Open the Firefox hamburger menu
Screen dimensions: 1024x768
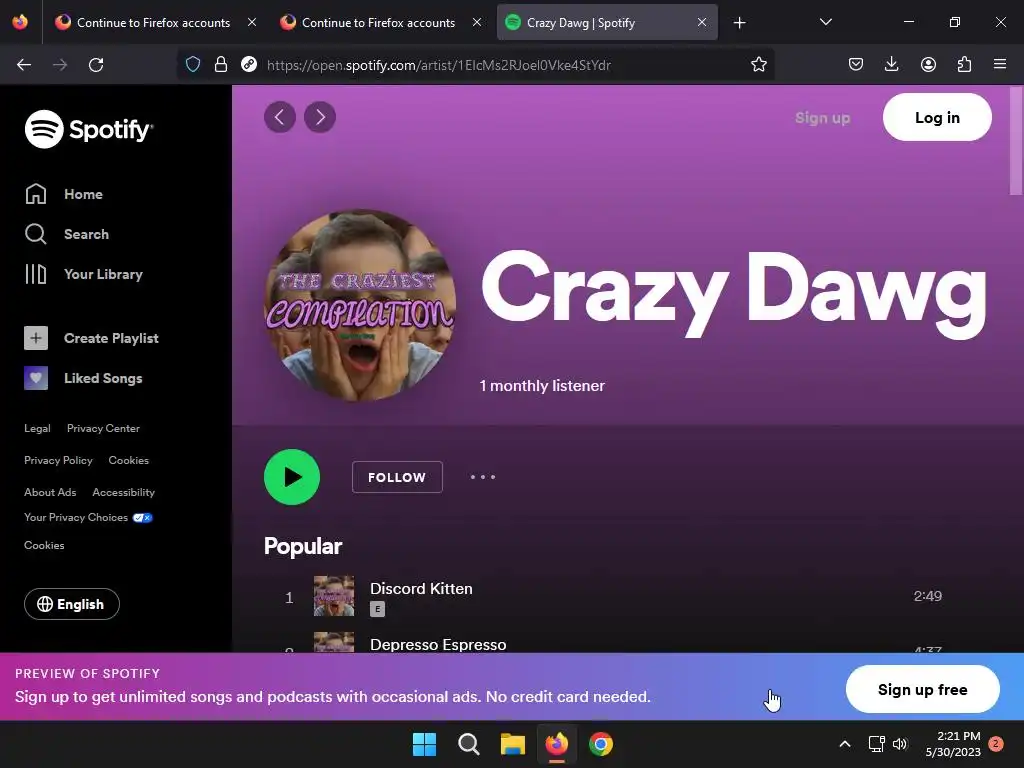tap(1000, 65)
